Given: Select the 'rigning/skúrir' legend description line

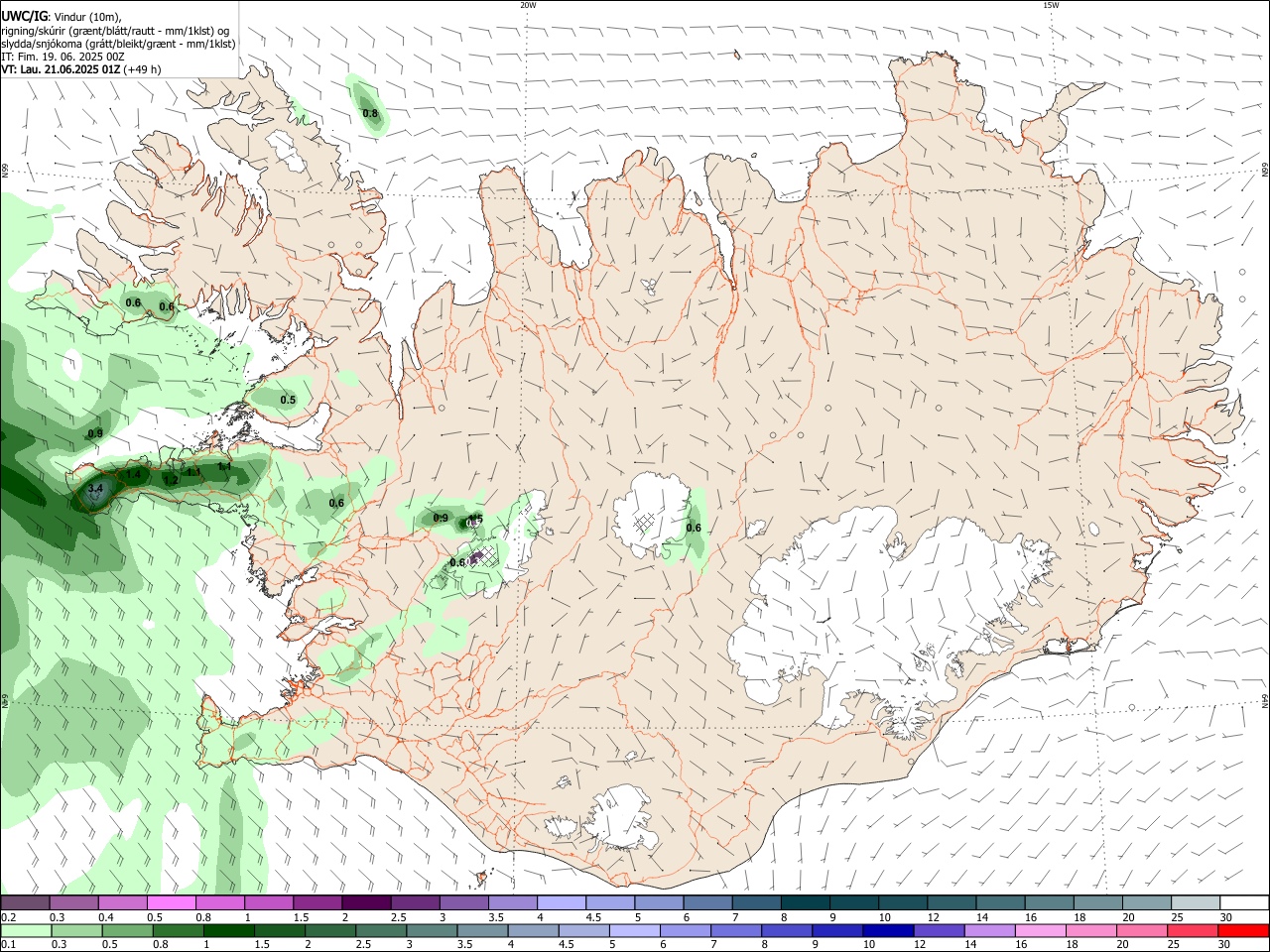Looking at the screenshot, I should [x=115, y=30].
